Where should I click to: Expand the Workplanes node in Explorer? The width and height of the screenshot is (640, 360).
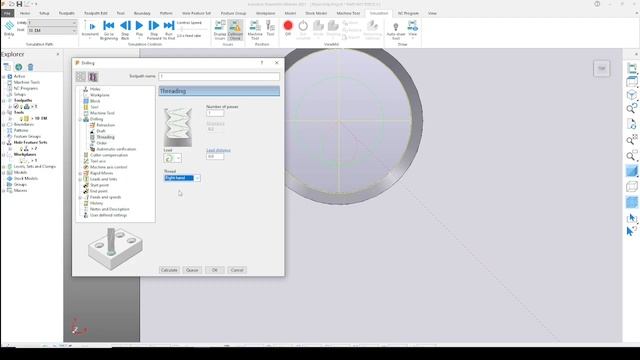click(4, 155)
